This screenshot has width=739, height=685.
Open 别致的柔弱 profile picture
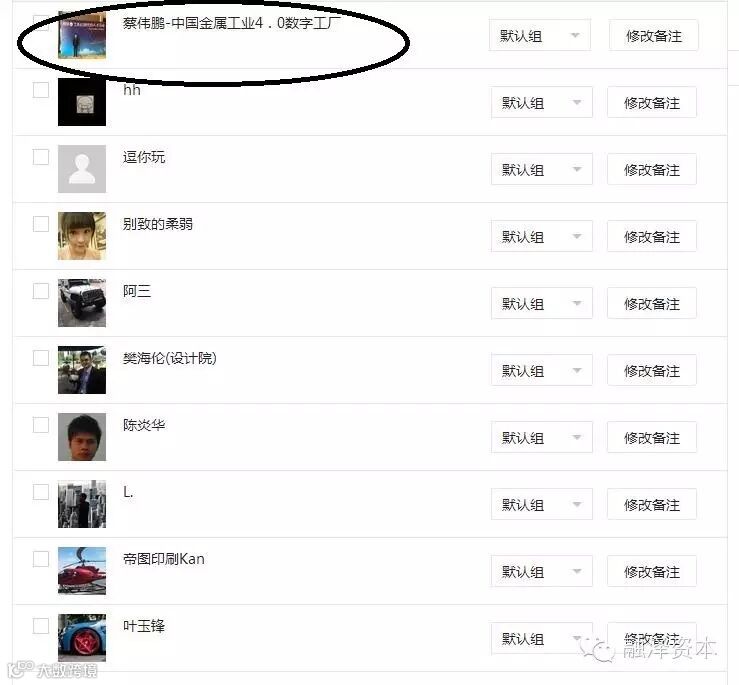[x=82, y=236]
